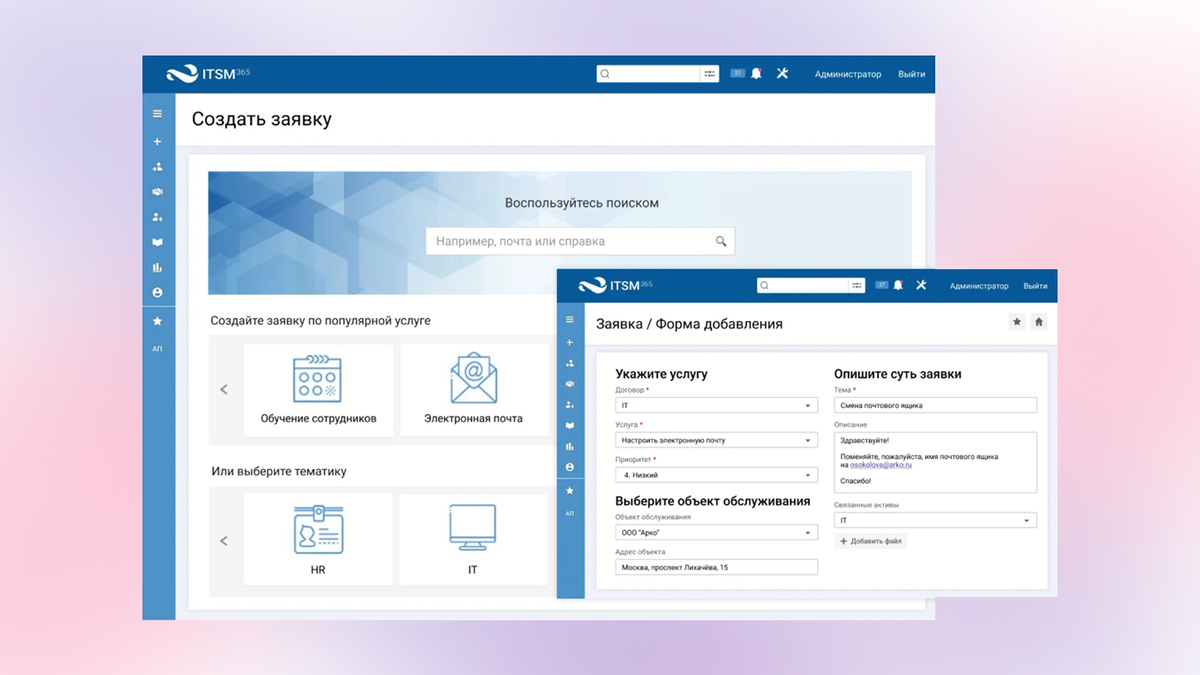Click the user profile icon in the sidebar
The image size is (1200, 675).
[x=157, y=293]
